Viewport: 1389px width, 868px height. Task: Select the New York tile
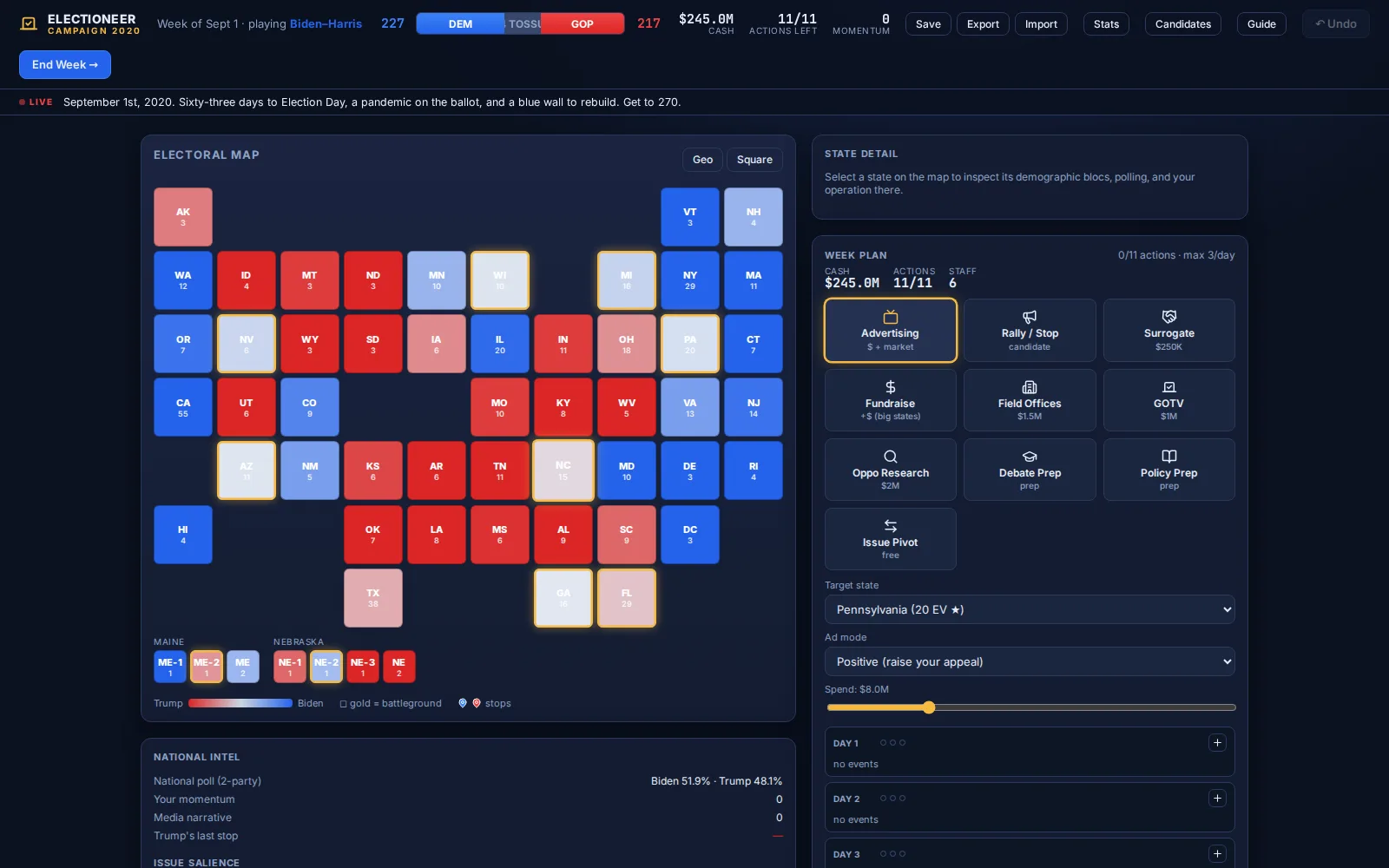click(x=690, y=280)
